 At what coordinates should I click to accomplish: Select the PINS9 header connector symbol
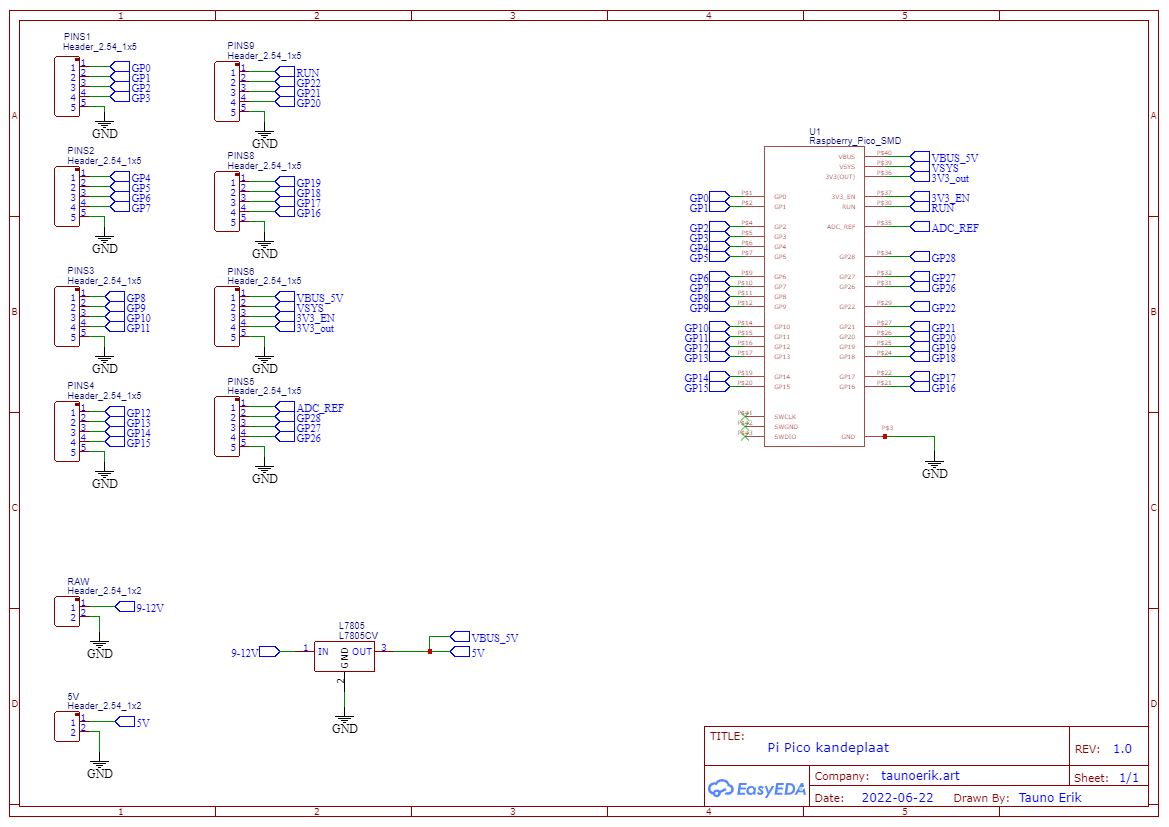click(227, 91)
